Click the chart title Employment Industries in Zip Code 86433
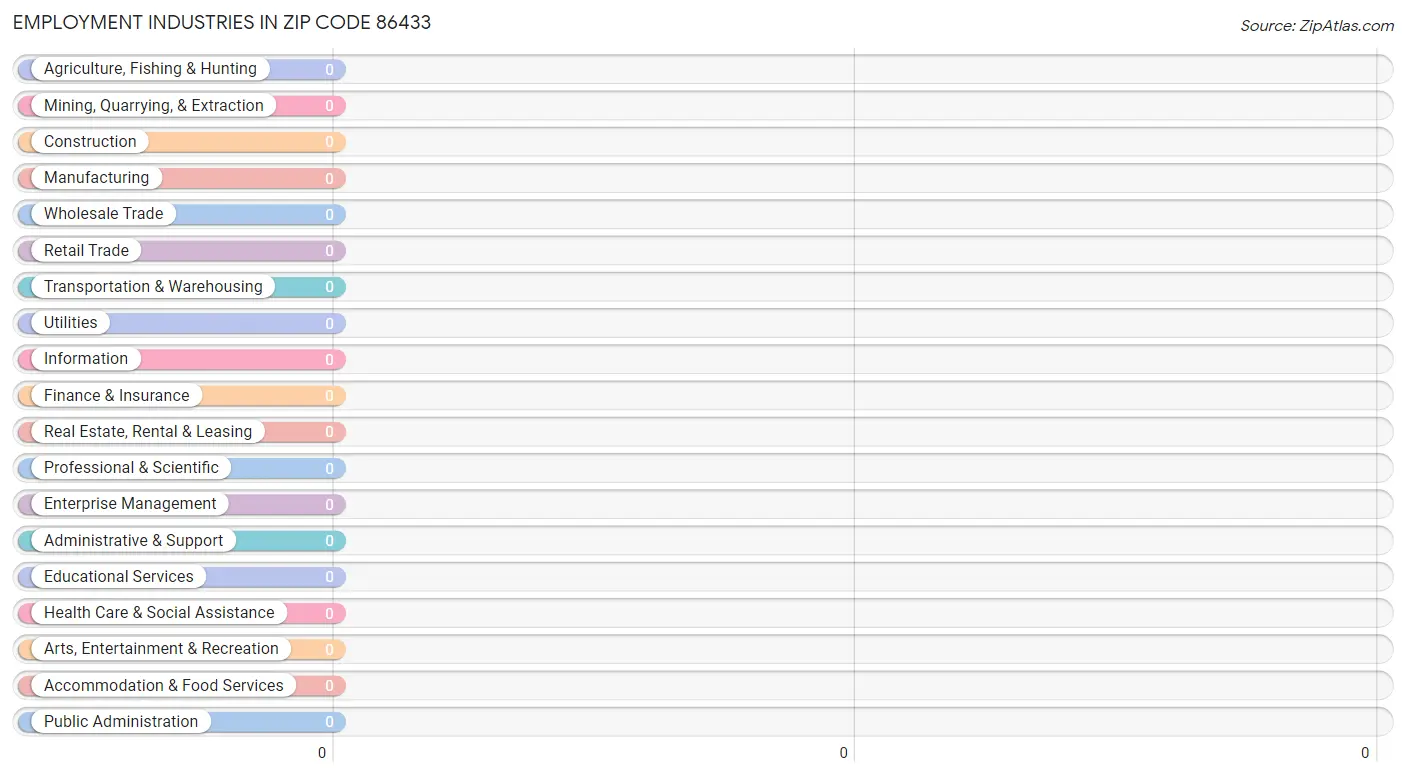Viewport: 1406px width, 776px height. click(x=222, y=22)
